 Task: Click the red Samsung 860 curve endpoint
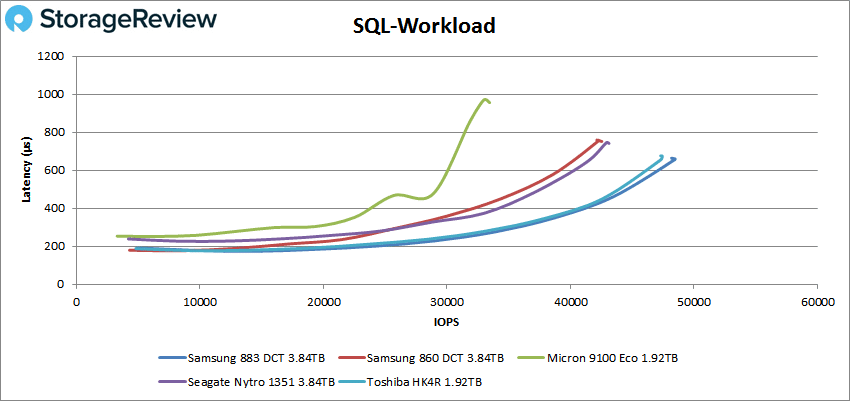coord(600,140)
